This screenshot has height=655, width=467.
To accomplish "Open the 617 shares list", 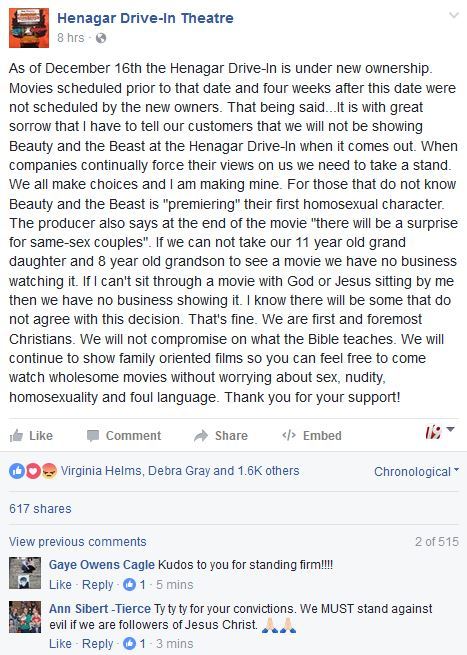I will pos(40,509).
